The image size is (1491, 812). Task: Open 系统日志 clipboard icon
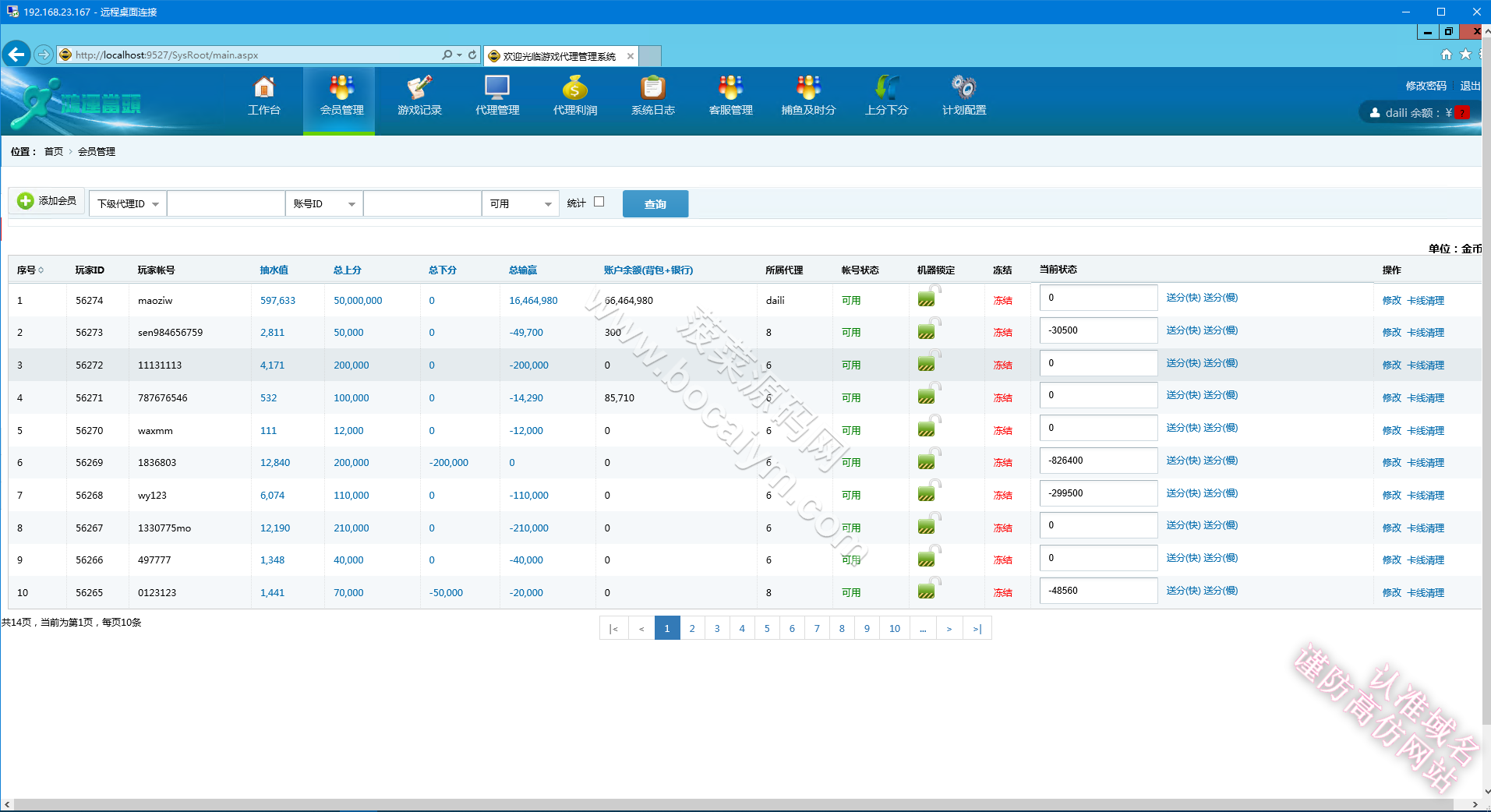click(653, 86)
